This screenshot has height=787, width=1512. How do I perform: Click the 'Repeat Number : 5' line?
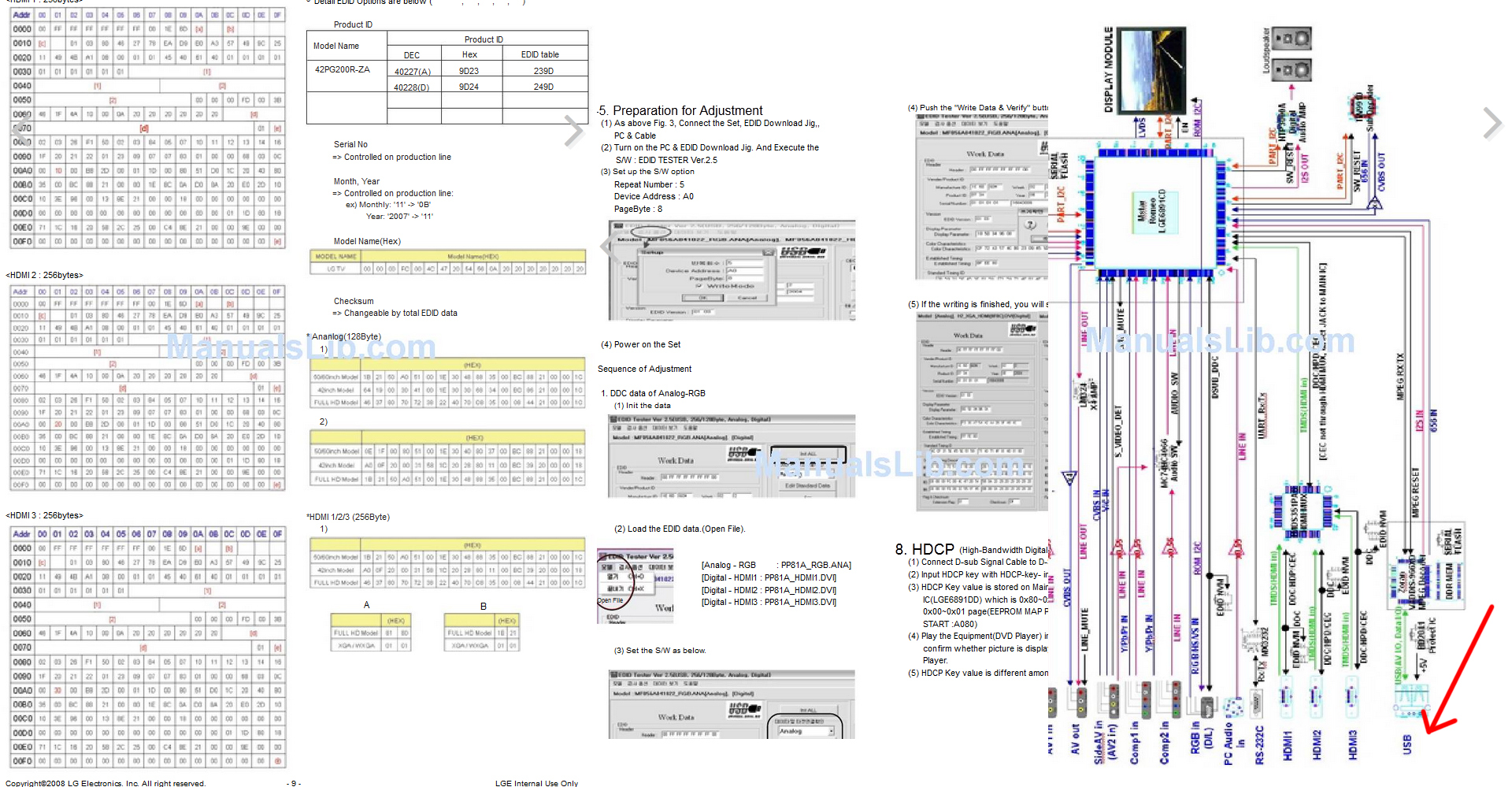(650, 184)
